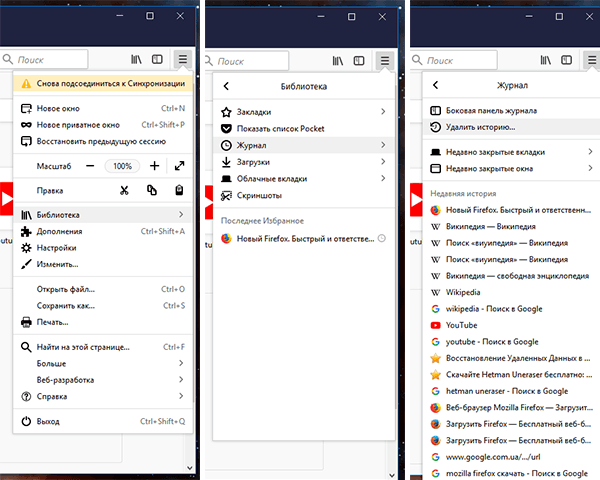The image size is (600, 480).
Task: Open Настройки from menu
Action: click(103, 248)
